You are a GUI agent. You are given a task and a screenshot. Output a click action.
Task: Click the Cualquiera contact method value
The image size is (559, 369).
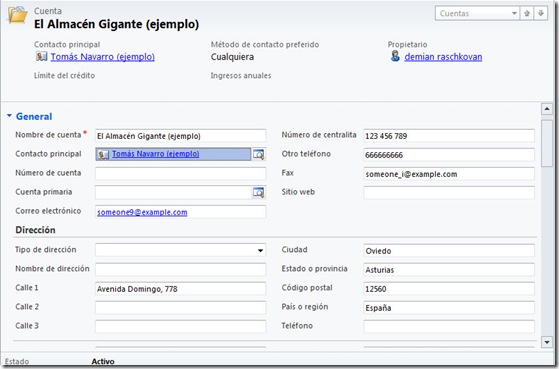click(x=232, y=57)
